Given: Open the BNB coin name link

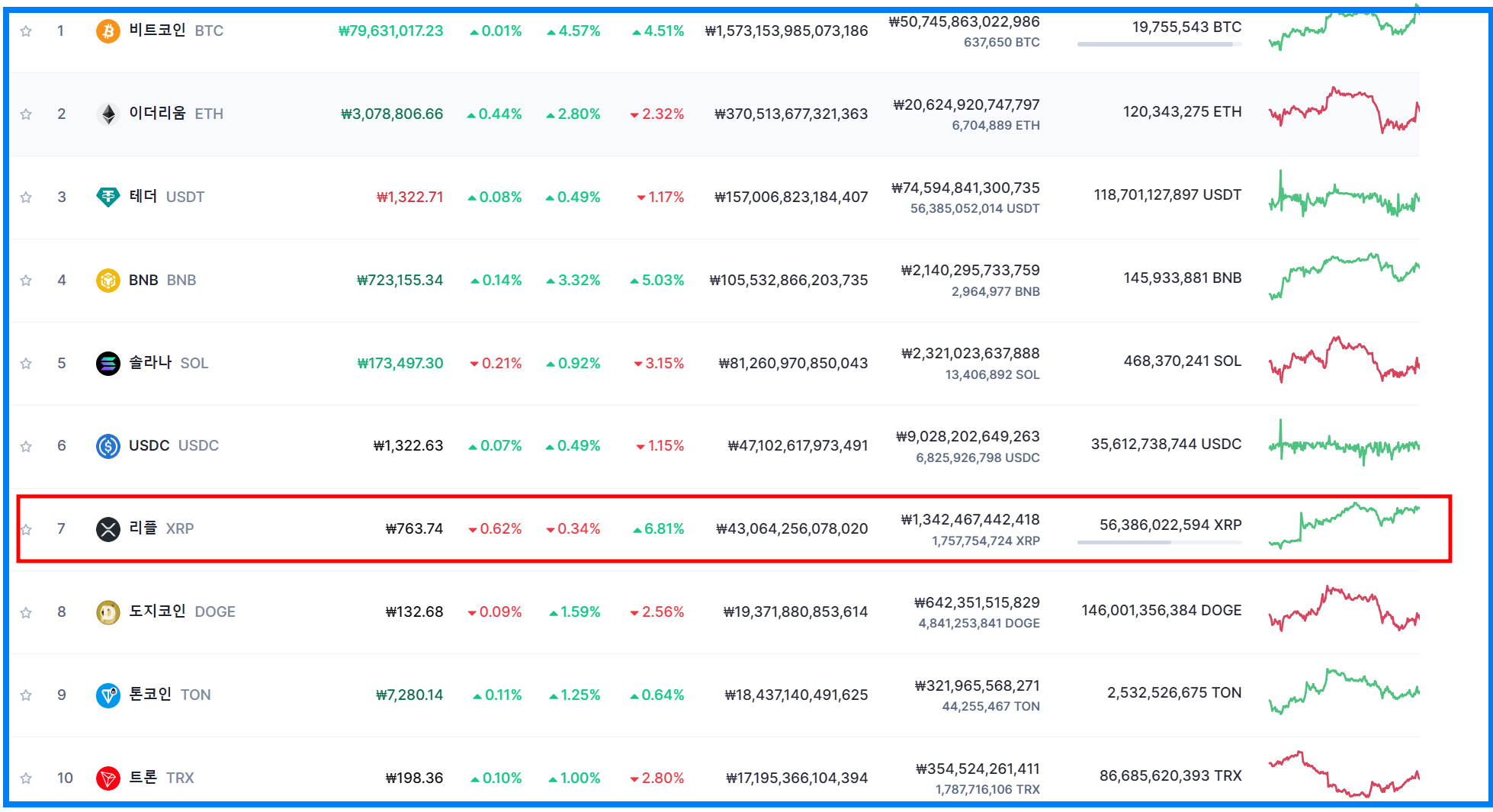Looking at the screenshot, I should click(x=162, y=281).
